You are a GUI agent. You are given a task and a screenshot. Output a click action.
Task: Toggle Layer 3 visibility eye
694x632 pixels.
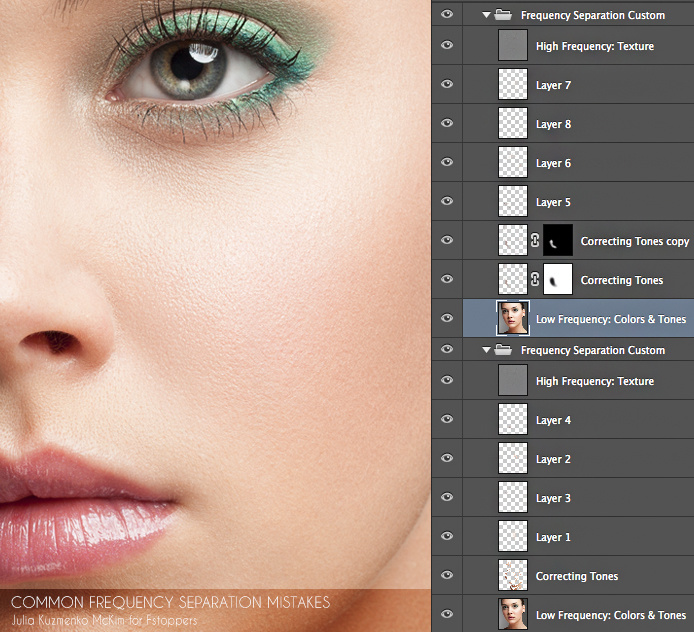pyautogui.click(x=447, y=497)
